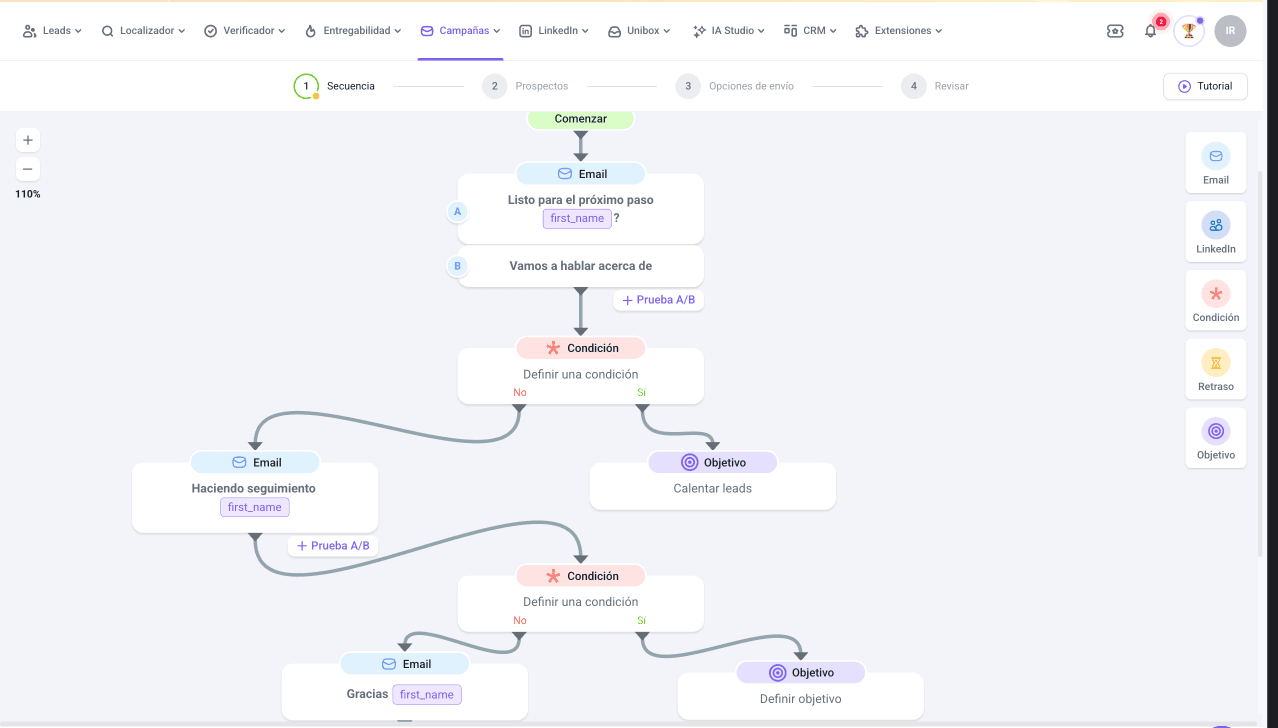Open the notifications bell
This screenshot has height=728, width=1278.
1151,31
